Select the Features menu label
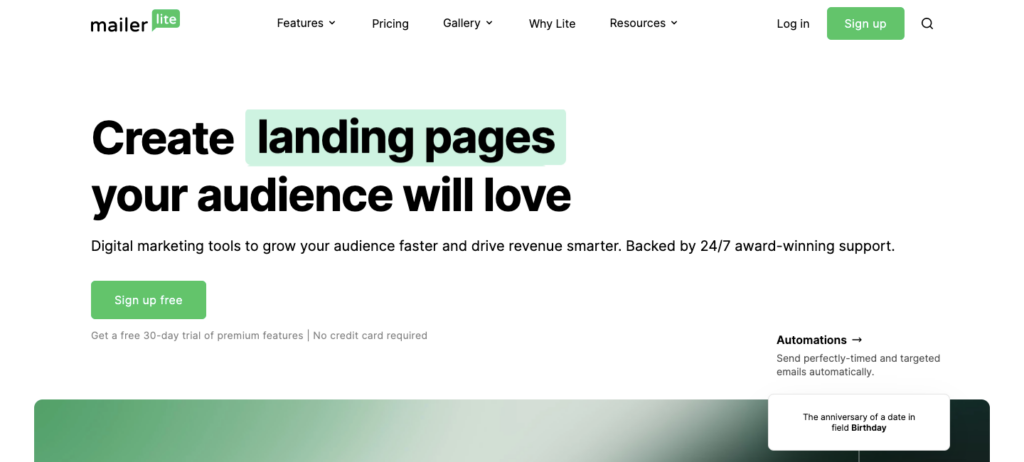This screenshot has height=462, width=1024. coord(300,23)
